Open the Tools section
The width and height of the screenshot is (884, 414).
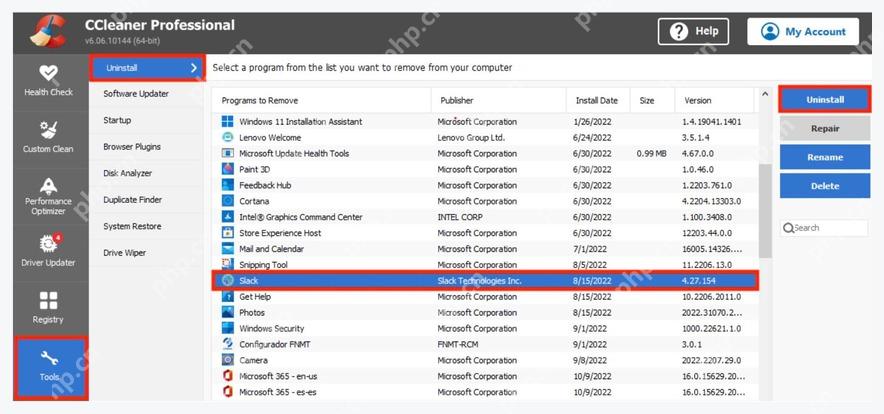click(x=50, y=367)
